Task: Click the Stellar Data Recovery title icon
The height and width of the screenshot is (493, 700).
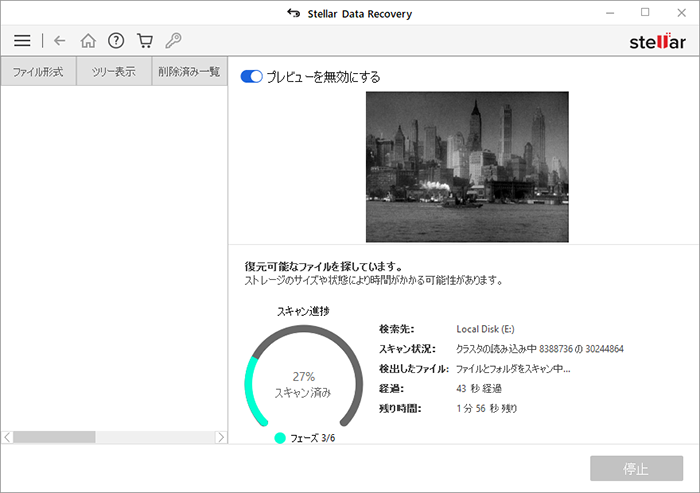Action: 293,13
